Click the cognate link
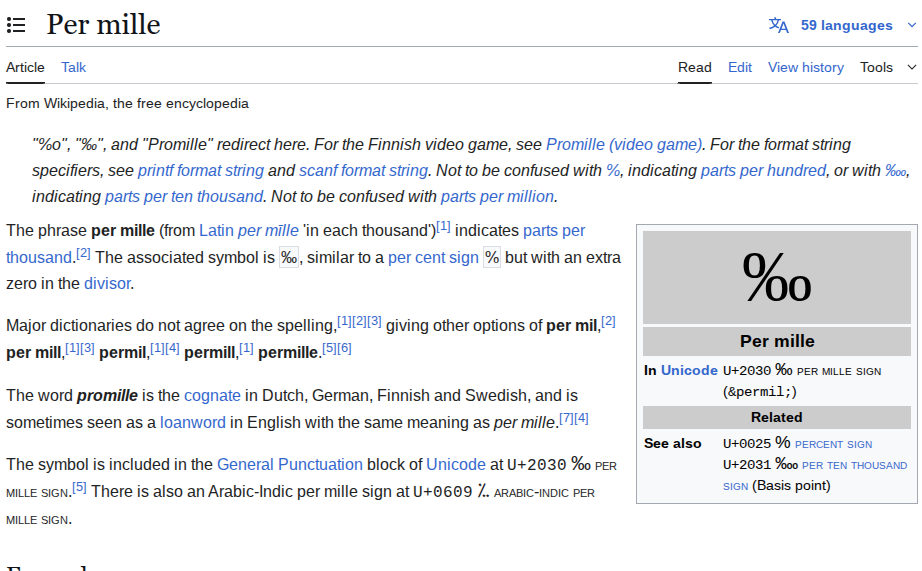Screen dimensions: 922x571 [x=212, y=396]
